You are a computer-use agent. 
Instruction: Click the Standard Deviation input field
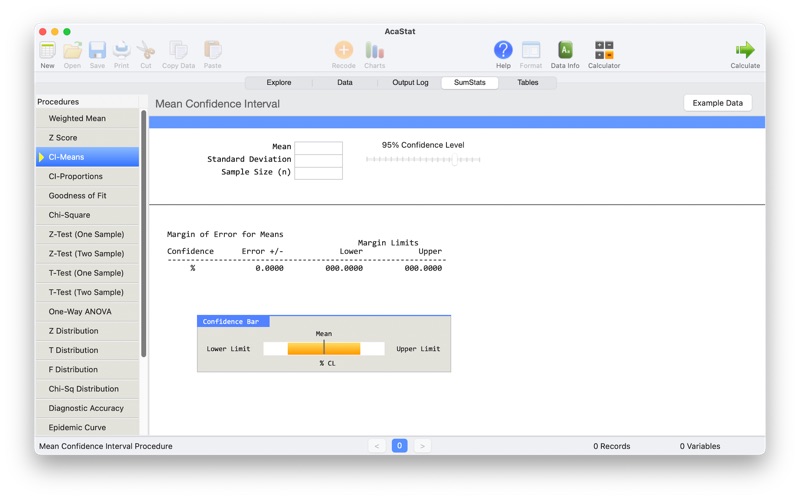(x=318, y=160)
